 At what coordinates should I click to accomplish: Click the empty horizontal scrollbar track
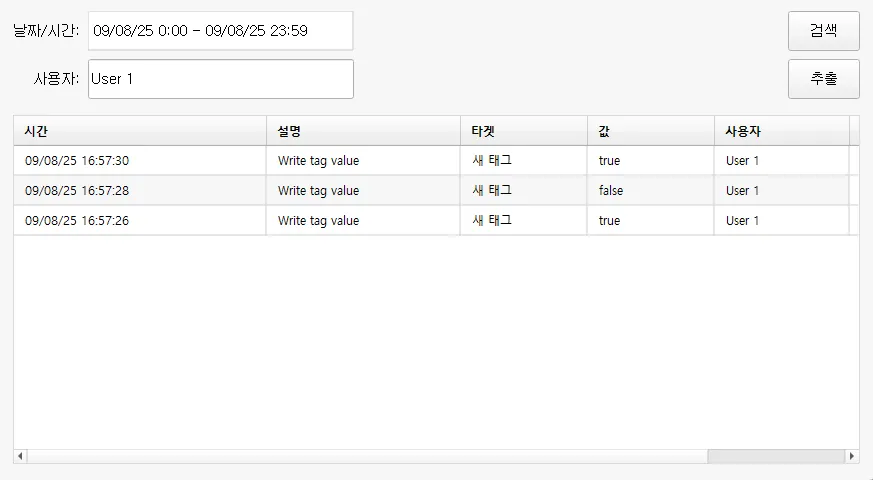tap(360, 456)
